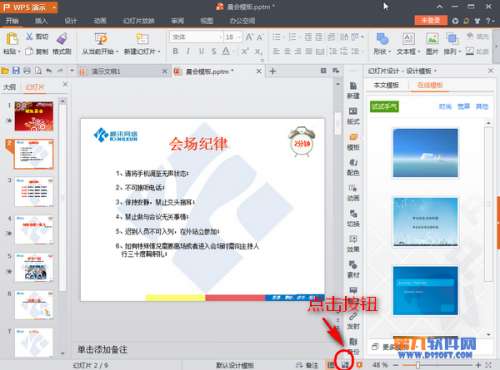
Task: Toggle center text alignment
Action: pyautogui.click(x=287, y=51)
